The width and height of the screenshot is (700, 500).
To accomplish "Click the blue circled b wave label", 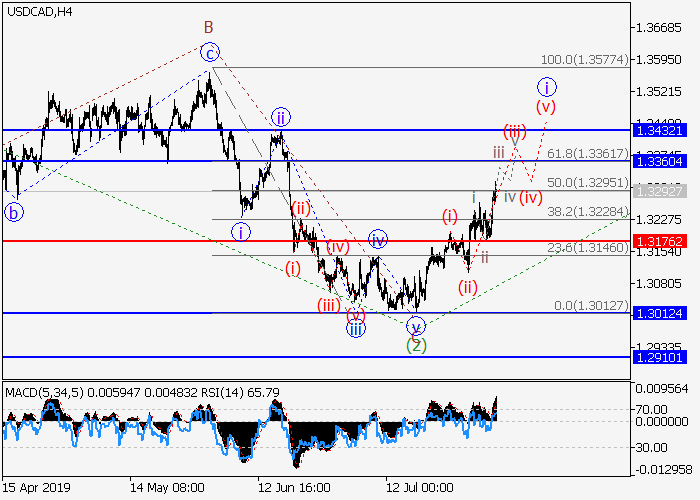I will [14, 211].
